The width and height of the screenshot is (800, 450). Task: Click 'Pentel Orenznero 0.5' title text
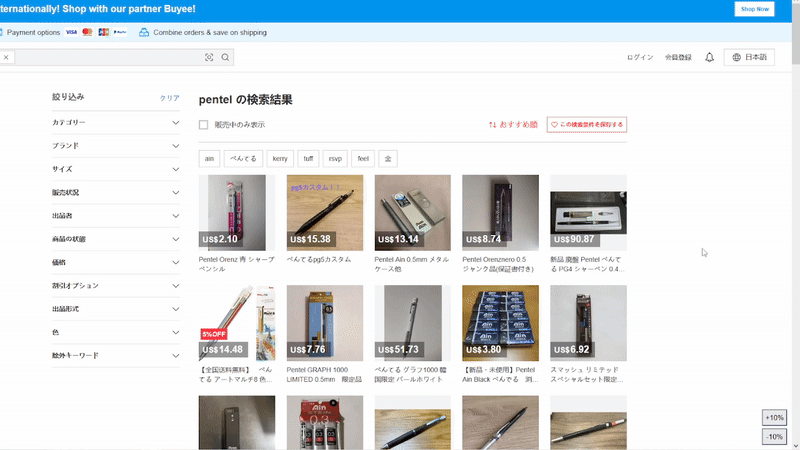(494, 260)
